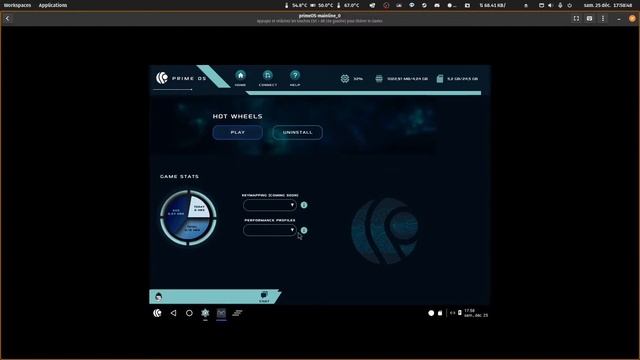640x360 pixels.
Task: Click the battery icon in PrimeOS tray
Action: [460, 313]
